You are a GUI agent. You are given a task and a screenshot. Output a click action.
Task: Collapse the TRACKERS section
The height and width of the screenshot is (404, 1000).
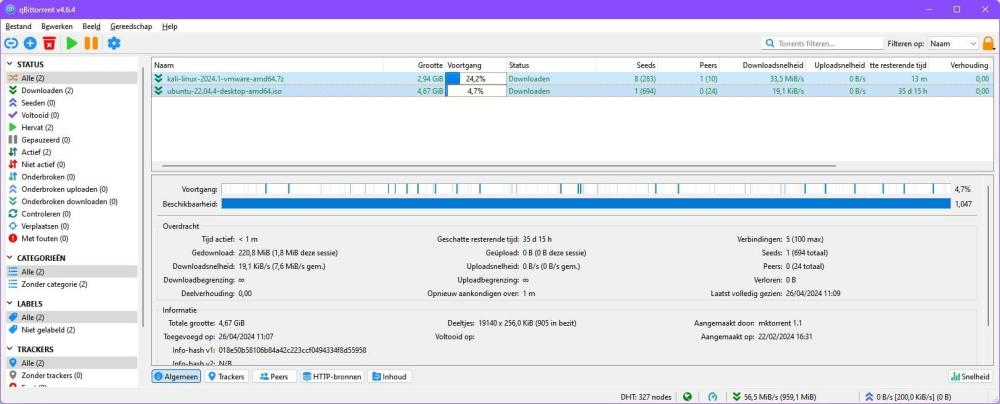click(11, 350)
